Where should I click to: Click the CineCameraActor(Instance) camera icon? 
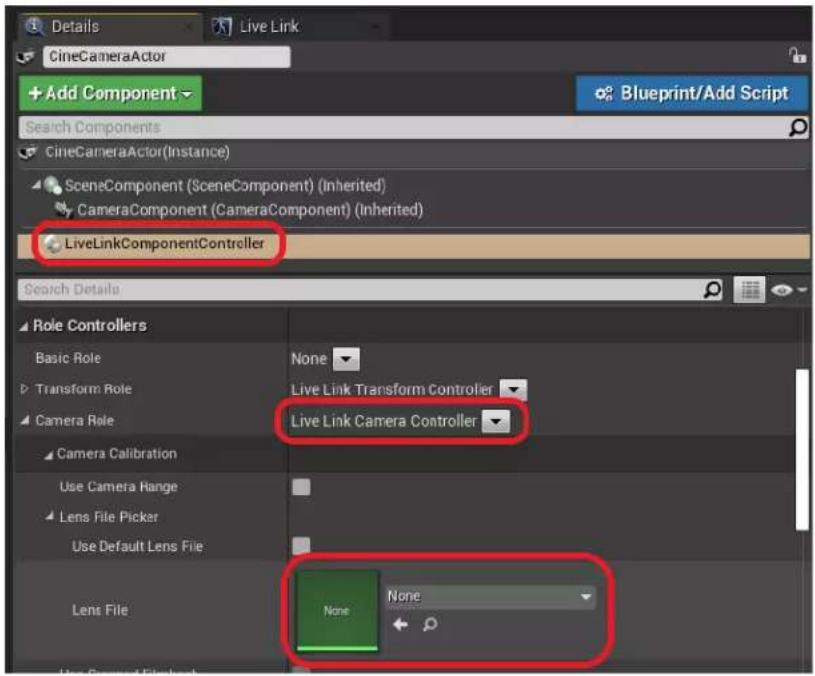point(28,152)
